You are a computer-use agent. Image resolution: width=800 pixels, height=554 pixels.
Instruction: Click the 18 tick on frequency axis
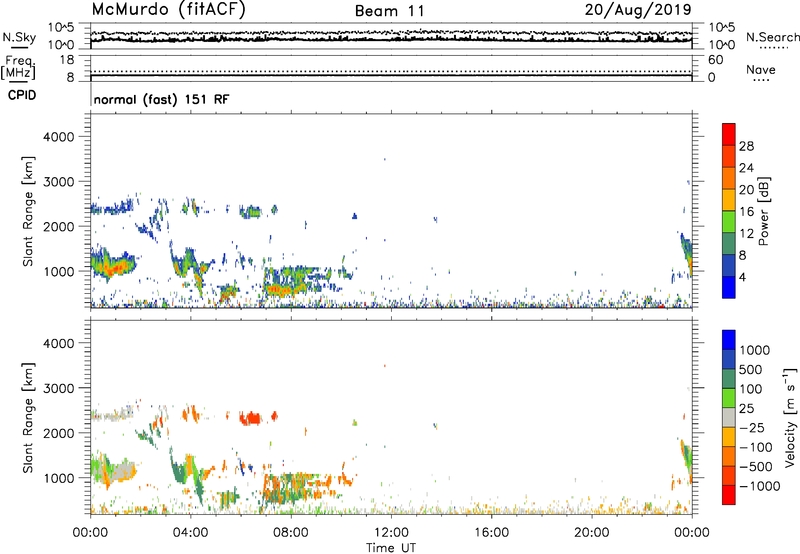pos(67,60)
